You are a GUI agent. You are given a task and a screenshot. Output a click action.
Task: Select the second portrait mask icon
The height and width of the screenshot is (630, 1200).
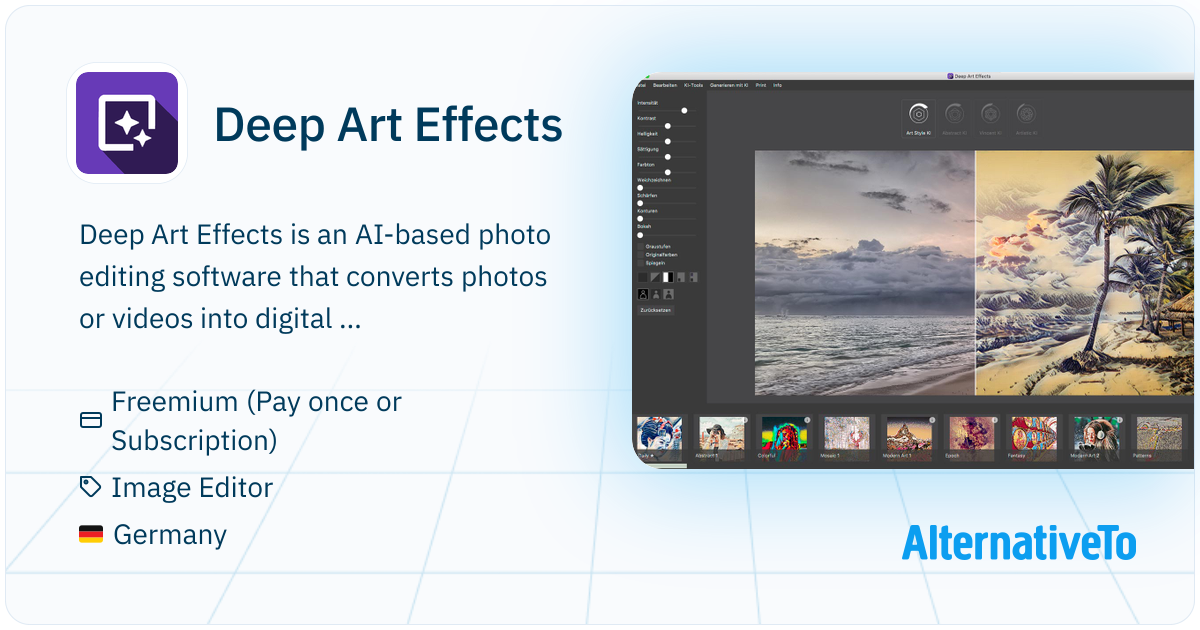656,294
